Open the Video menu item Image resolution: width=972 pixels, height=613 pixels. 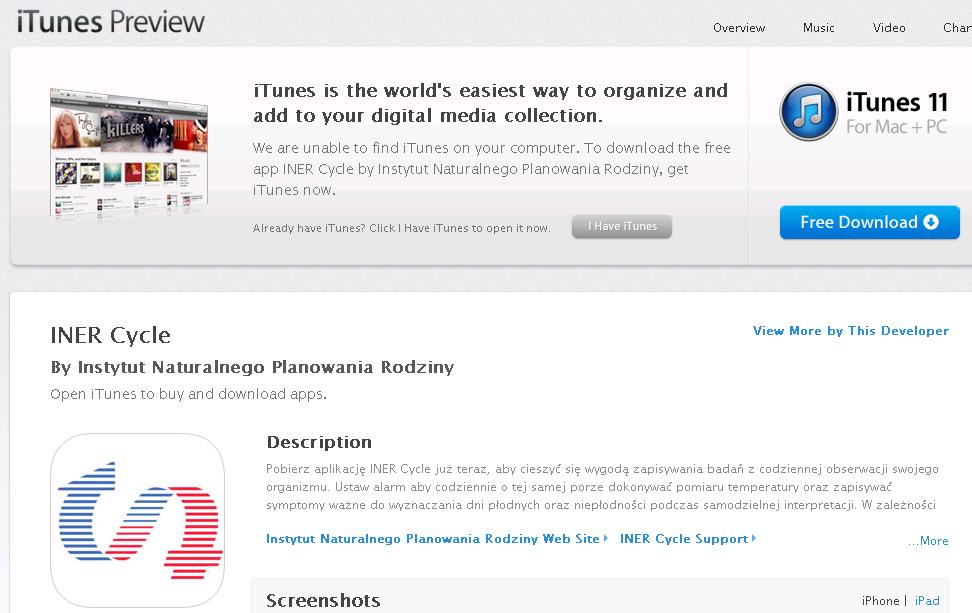point(889,28)
